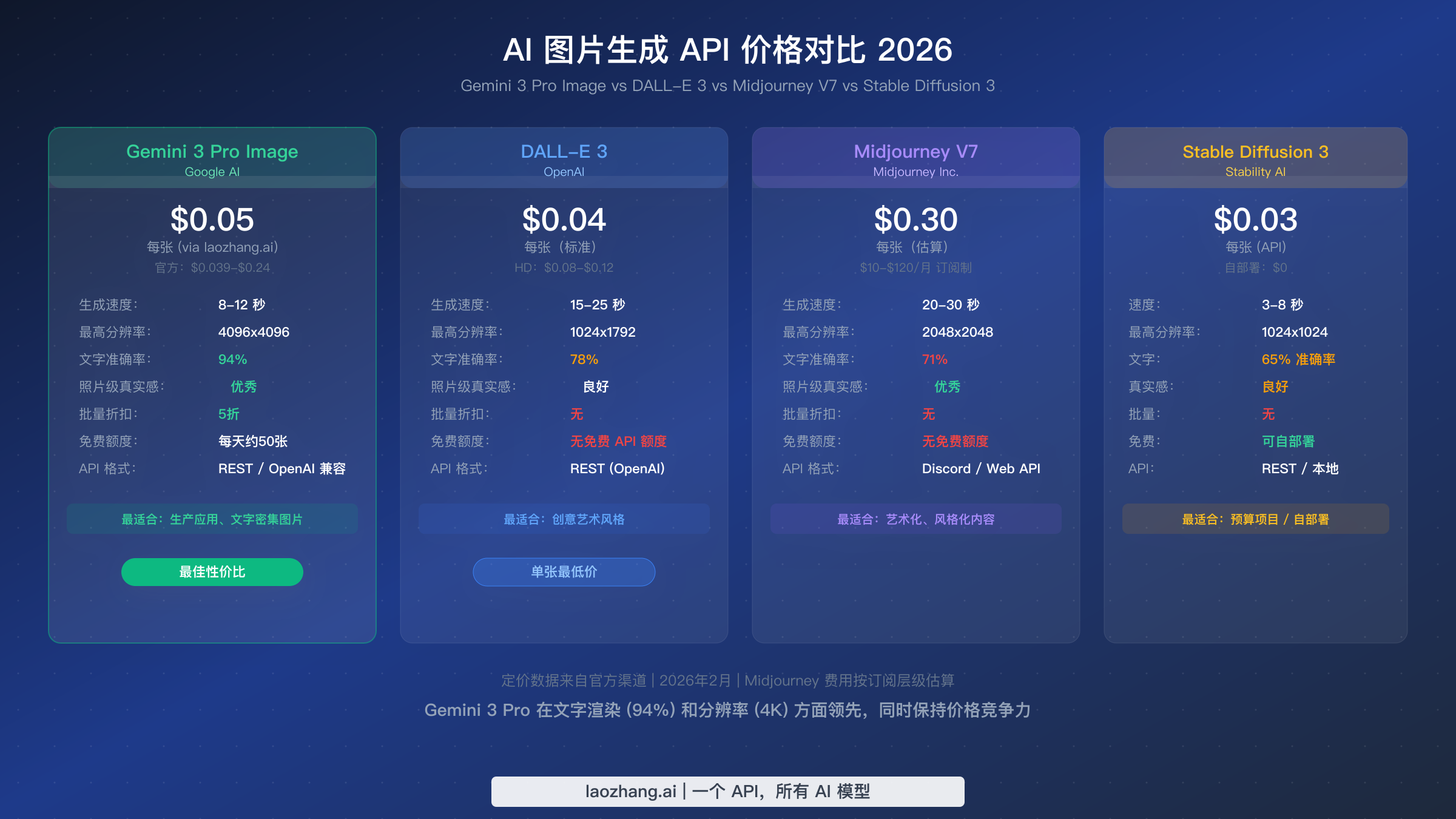Click the "最适合：创意艺术风格" badge
This screenshot has width=1456, height=819.
pos(564,519)
